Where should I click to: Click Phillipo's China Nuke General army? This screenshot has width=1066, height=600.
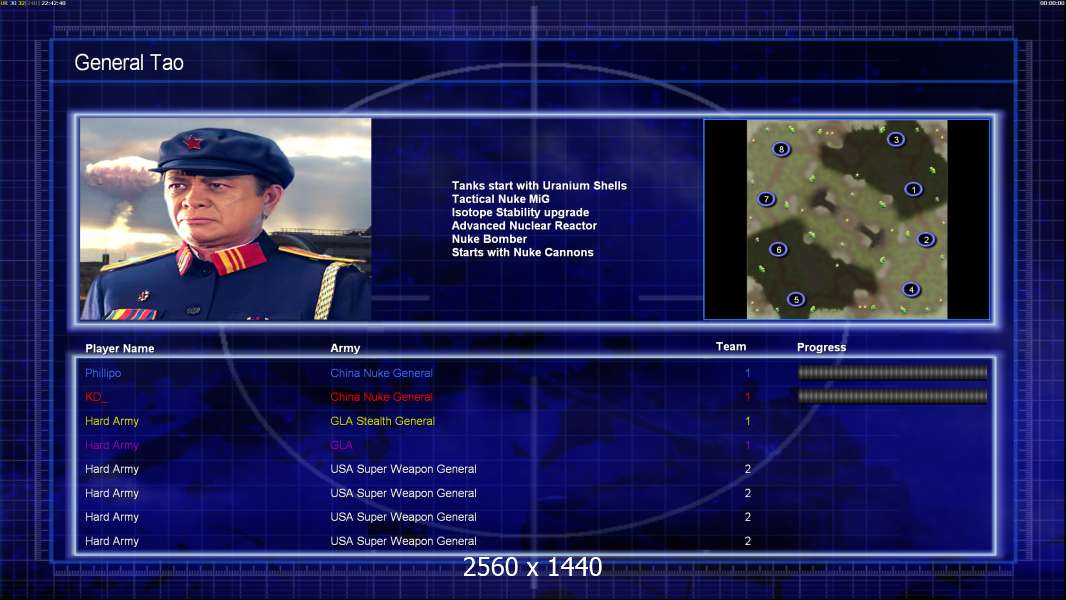tap(381, 373)
